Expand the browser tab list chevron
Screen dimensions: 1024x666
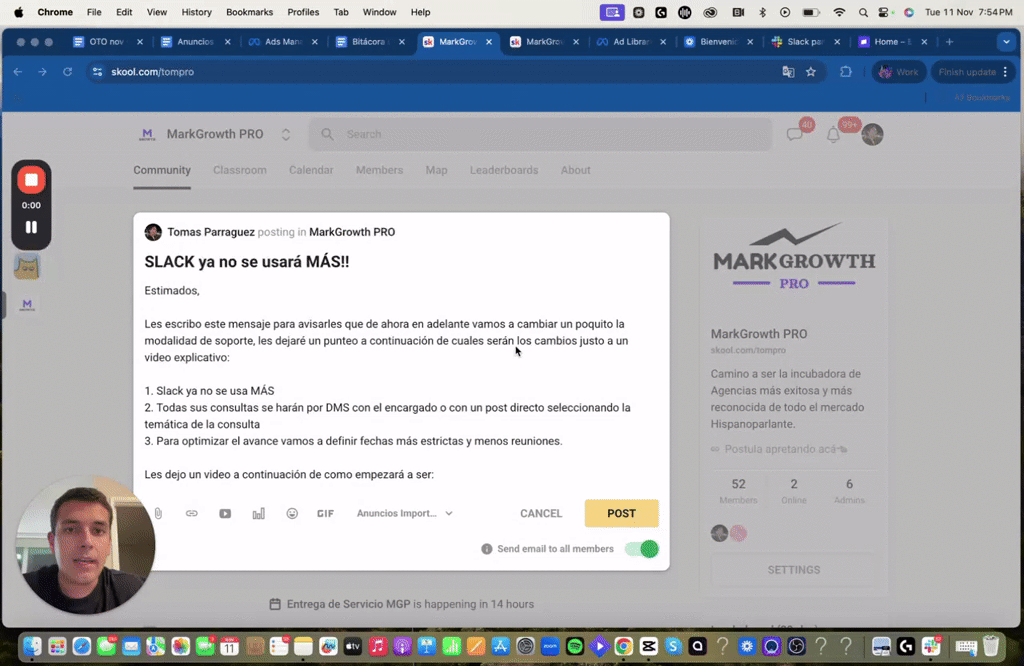1006,42
